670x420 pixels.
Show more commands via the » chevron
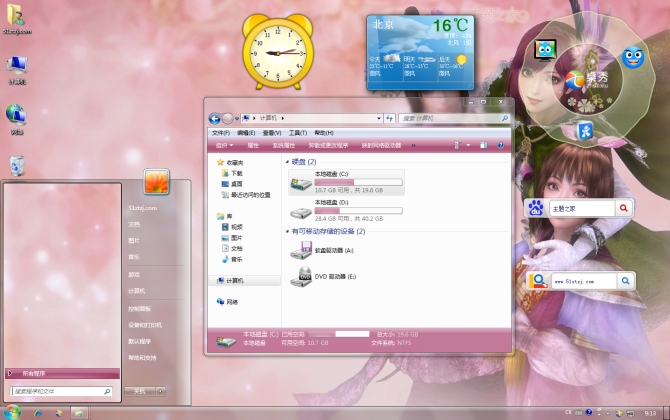[413, 146]
